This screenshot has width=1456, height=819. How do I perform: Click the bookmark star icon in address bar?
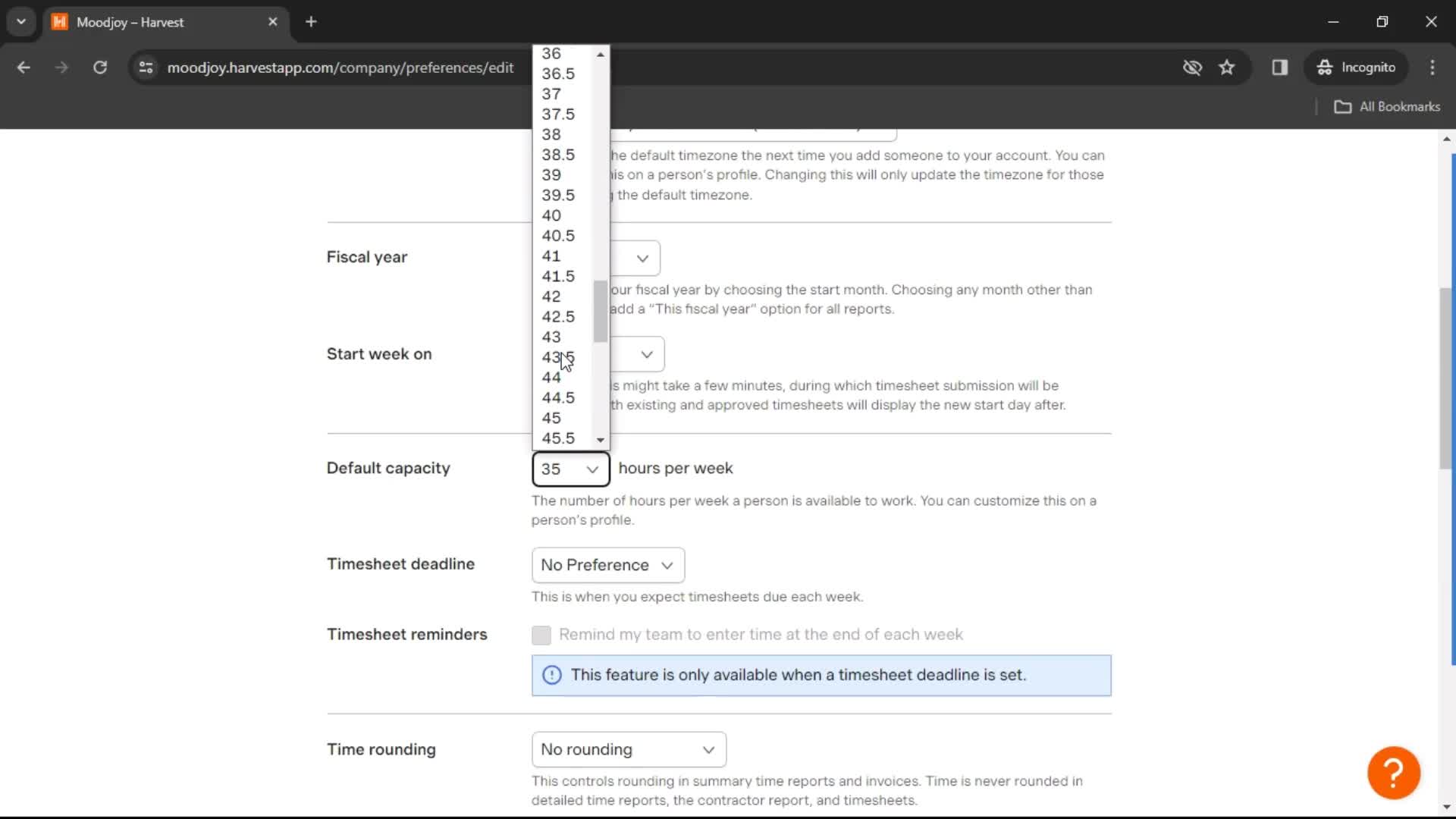click(1227, 67)
